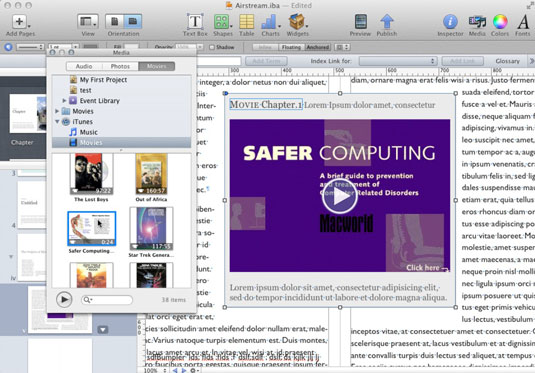Play selected media in Media browser
This screenshot has width=535, height=373.
click(64, 300)
